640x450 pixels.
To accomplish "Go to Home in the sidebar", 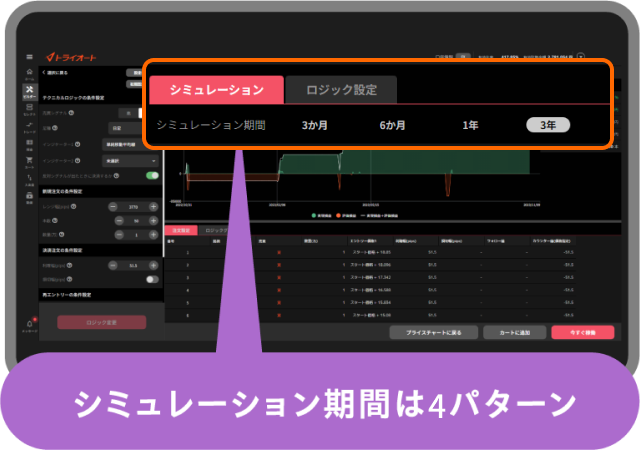I will coord(29,74).
